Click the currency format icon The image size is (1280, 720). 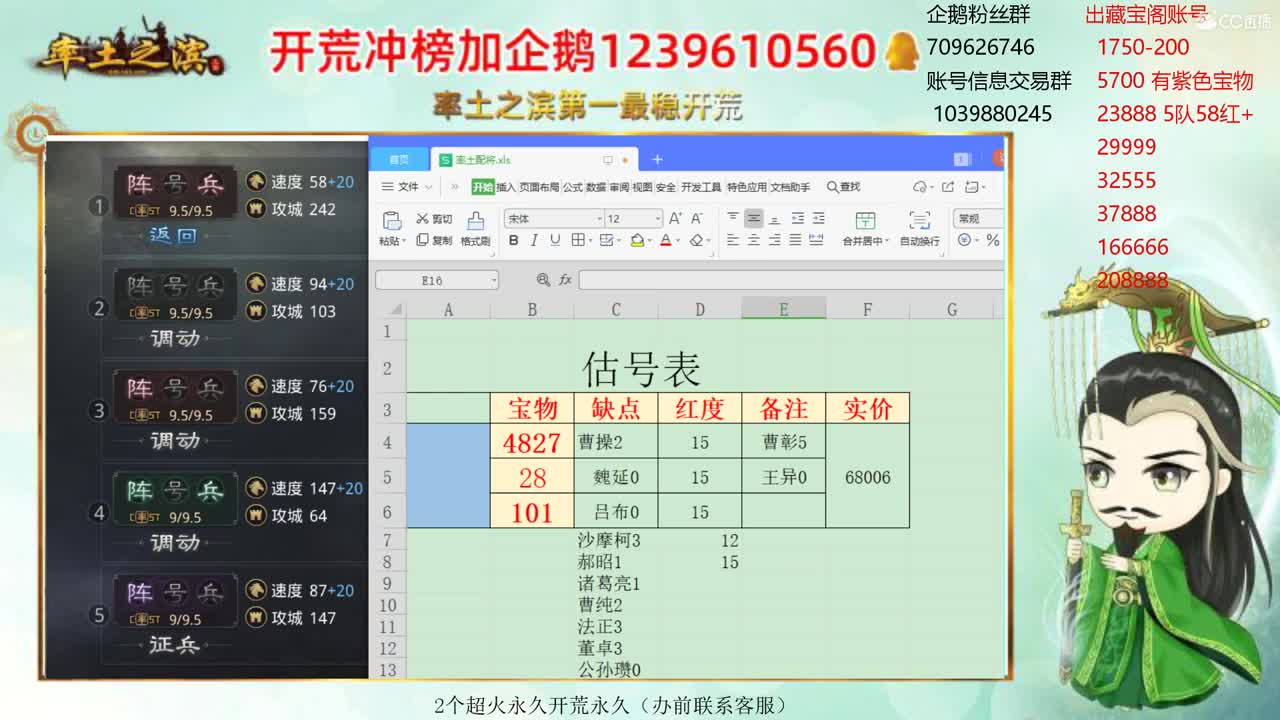pyautogui.click(x=964, y=240)
